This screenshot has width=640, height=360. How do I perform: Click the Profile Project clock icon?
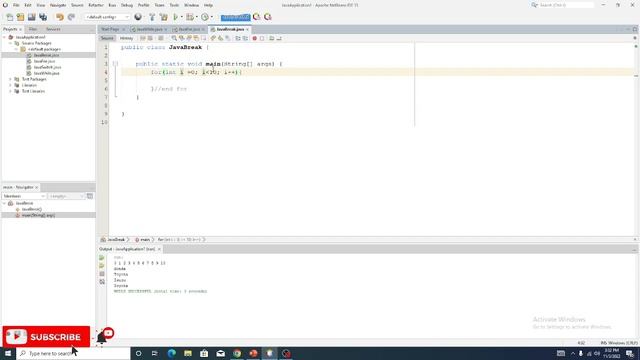(x=204, y=17)
